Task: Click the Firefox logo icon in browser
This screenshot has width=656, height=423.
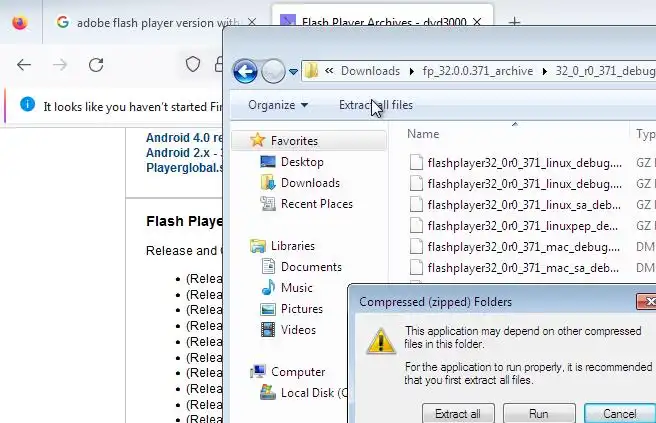Action: tap(20, 22)
